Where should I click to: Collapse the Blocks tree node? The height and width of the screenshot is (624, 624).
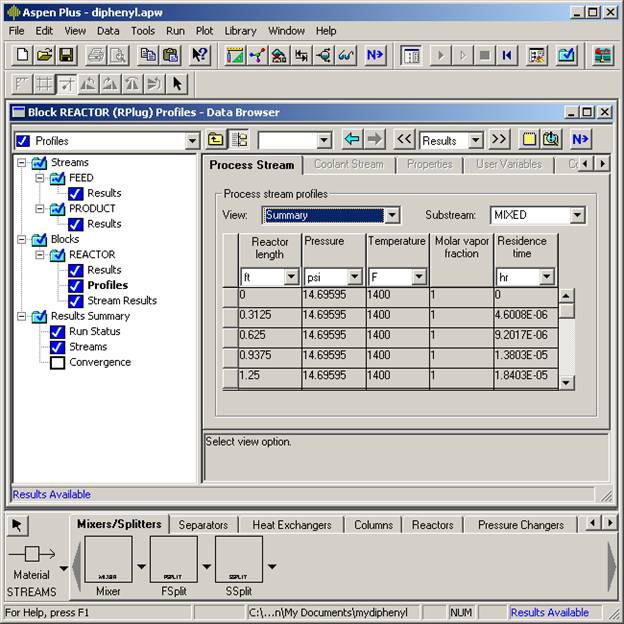point(22,240)
